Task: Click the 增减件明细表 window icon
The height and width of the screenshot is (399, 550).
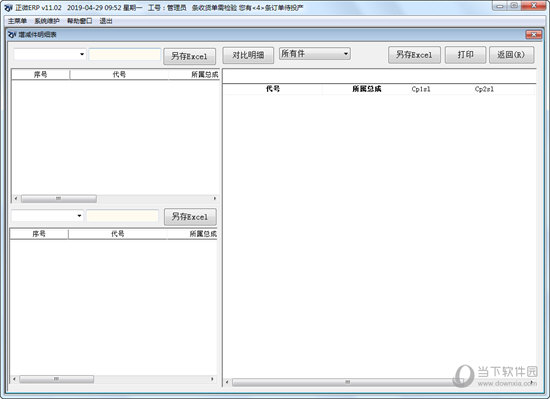Action: [12, 34]
